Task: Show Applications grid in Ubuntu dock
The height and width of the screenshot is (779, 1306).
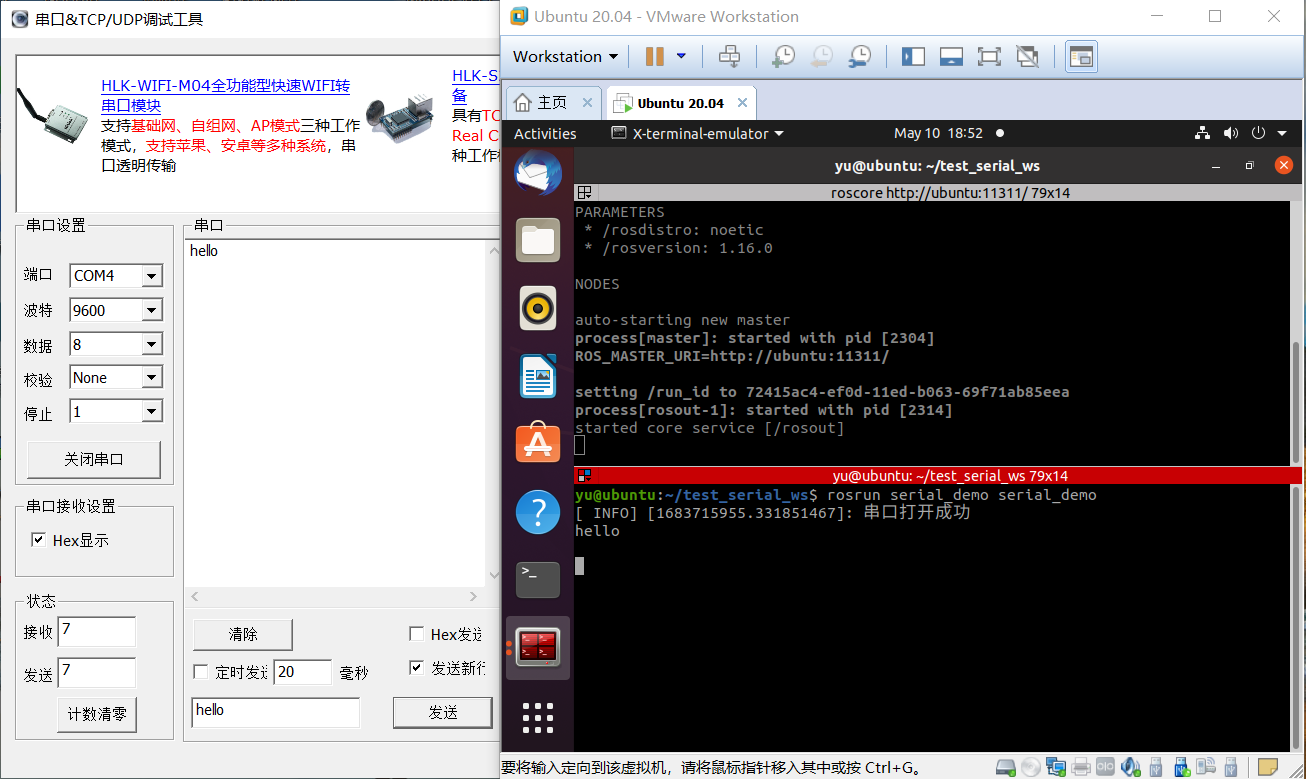Action: click(x=538, y=716)
